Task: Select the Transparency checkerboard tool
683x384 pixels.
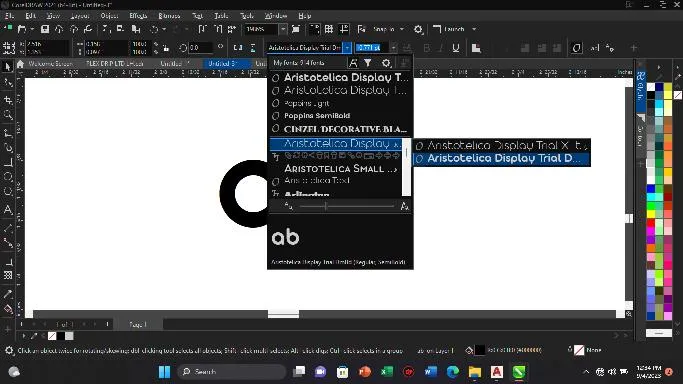Action: pyautogui.click(x=7, y=275)
